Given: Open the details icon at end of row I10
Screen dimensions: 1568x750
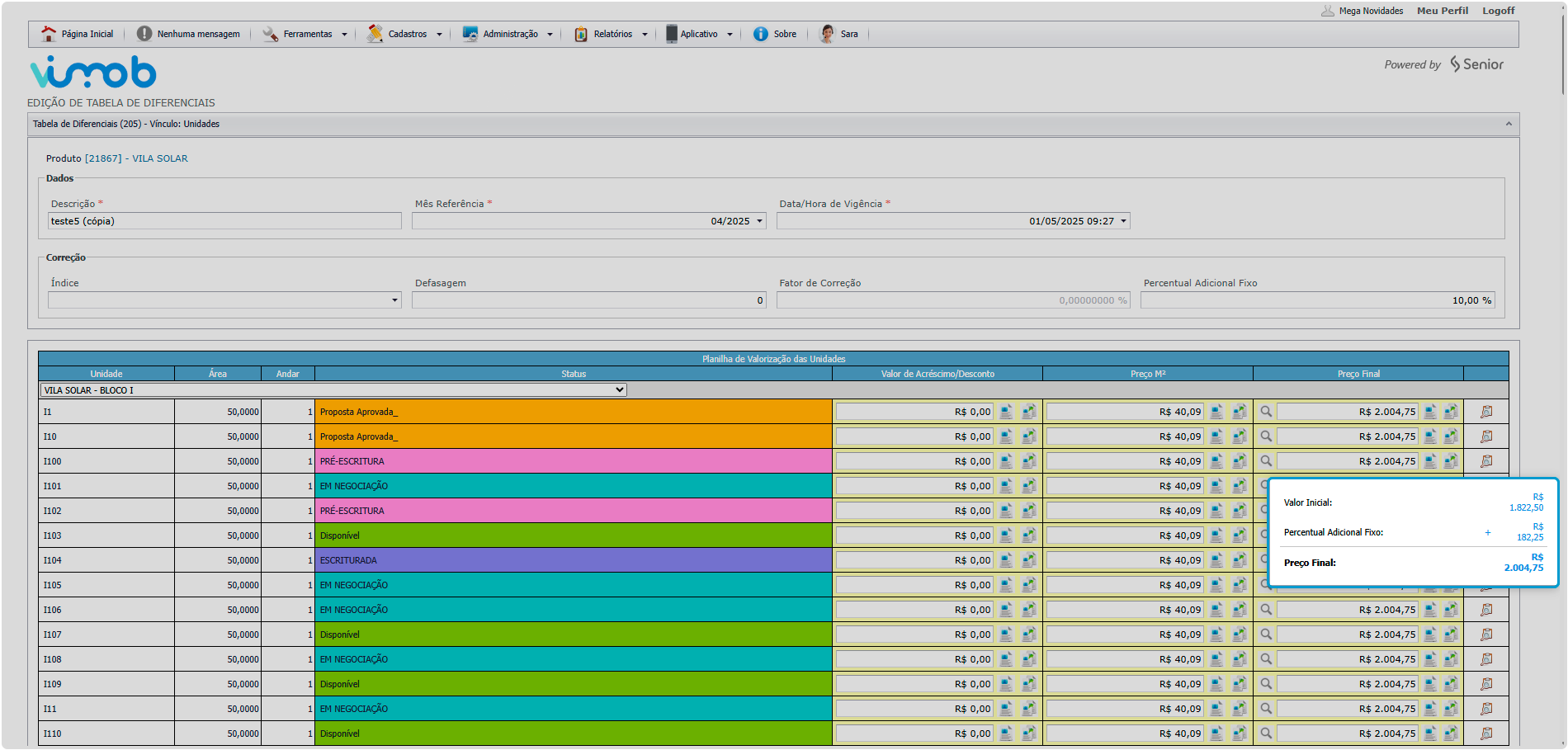Looking at the screenshot, I should [x=1486, y=436].
